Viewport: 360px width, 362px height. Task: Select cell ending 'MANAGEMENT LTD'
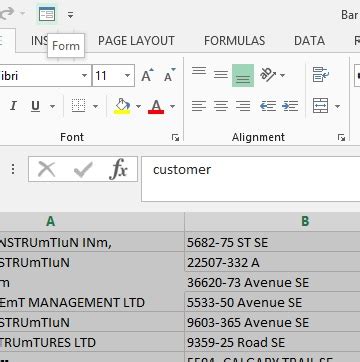92,302
